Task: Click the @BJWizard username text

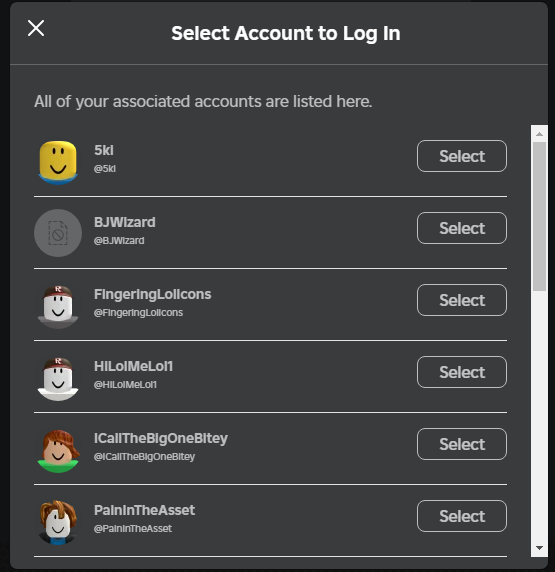Action: pos(119,241)
